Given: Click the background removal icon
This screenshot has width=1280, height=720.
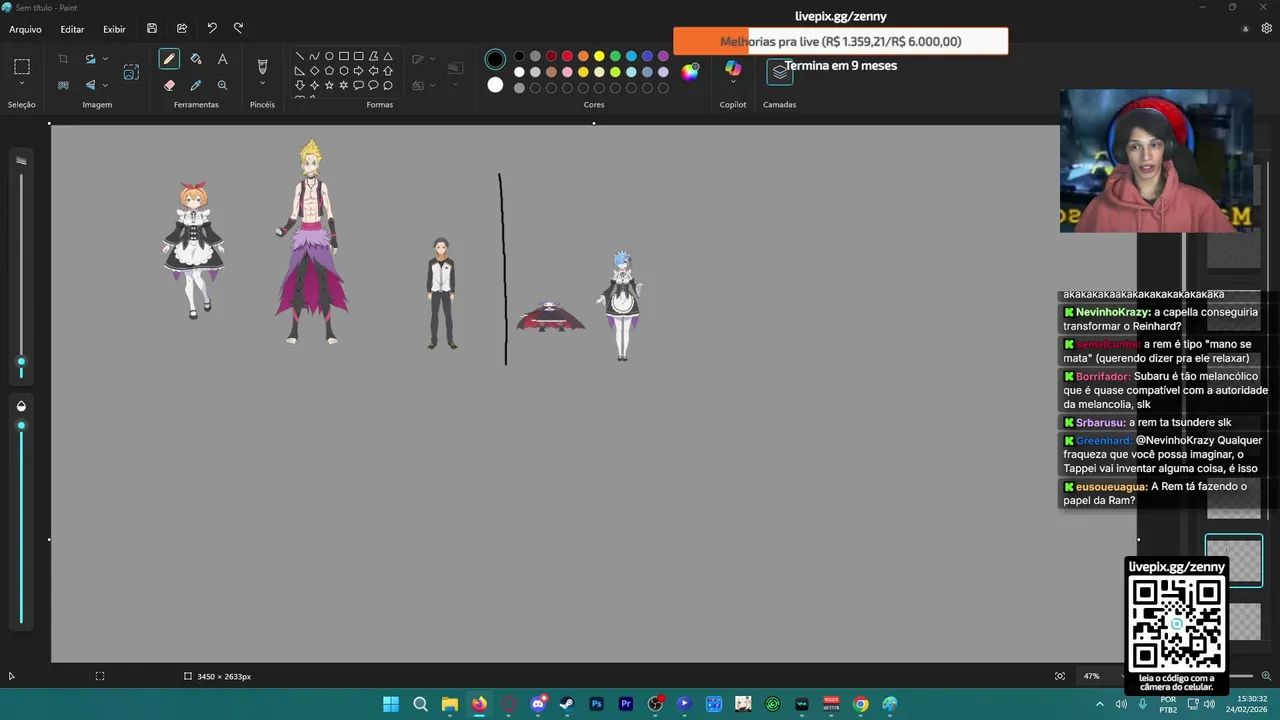Looking at the screenshot, I should (x=63, y=85).
